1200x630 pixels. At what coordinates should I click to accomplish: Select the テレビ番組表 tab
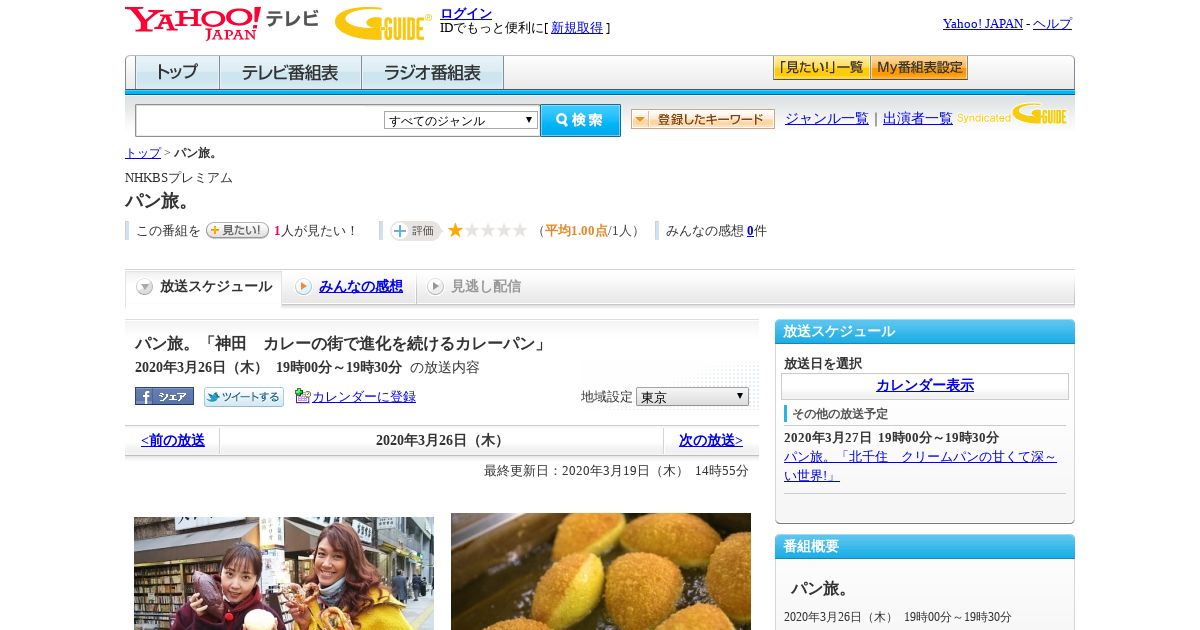[x=290, y=72]
